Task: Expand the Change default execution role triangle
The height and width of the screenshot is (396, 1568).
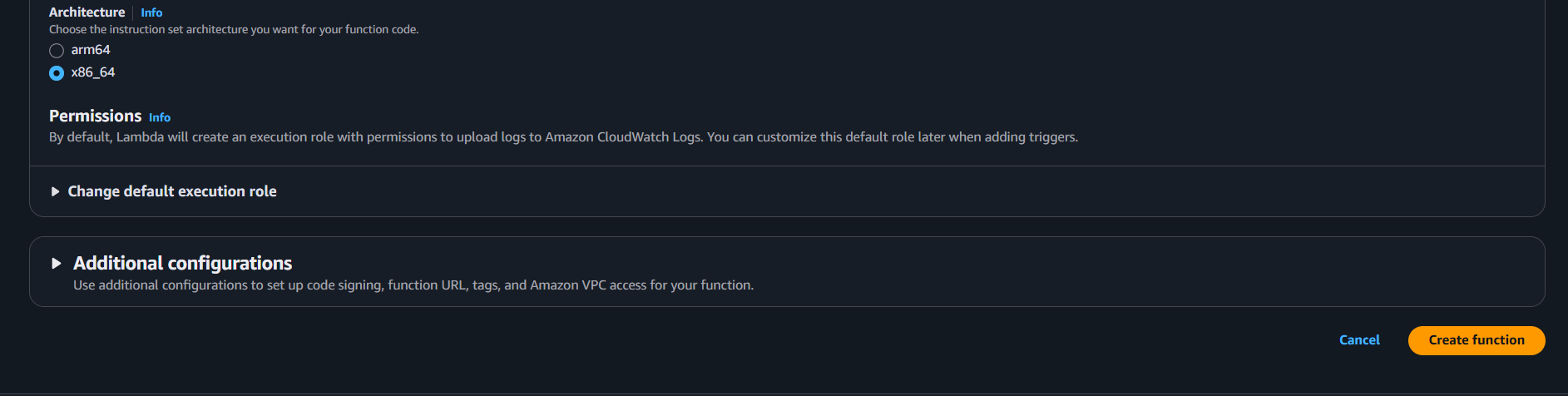Action: [x=56, y=191]
